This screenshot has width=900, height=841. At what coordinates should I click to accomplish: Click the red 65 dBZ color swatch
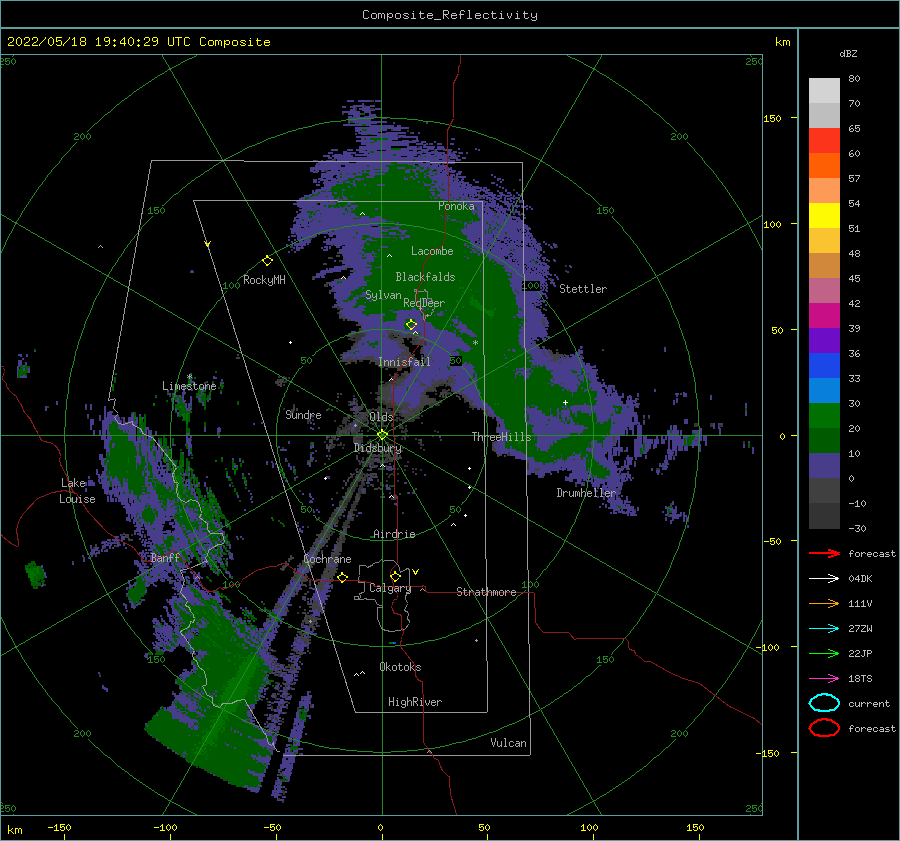(x=824, y=140)
